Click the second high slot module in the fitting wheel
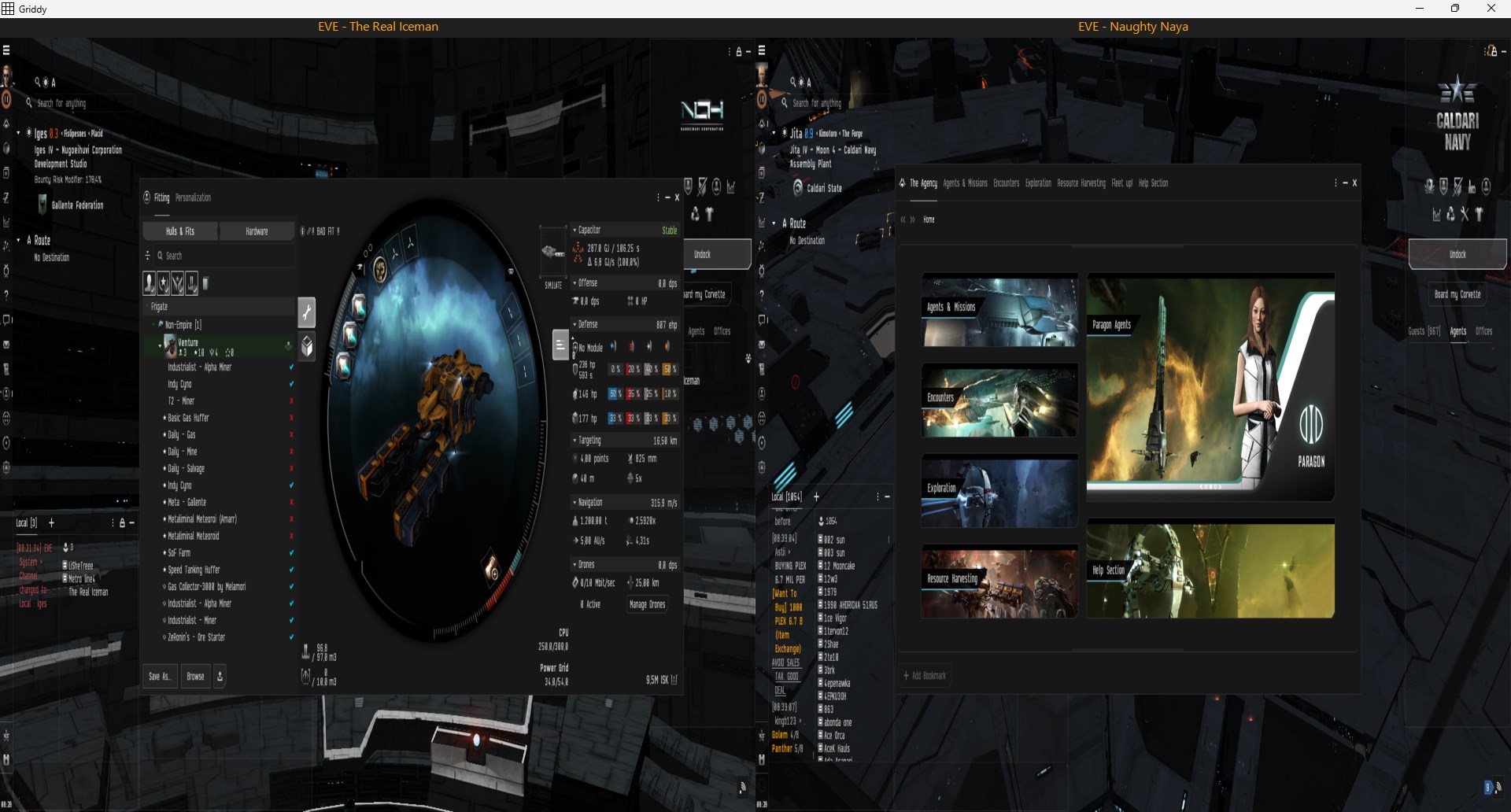This screenshot has width=1511, height=812. tap(350, 337)
